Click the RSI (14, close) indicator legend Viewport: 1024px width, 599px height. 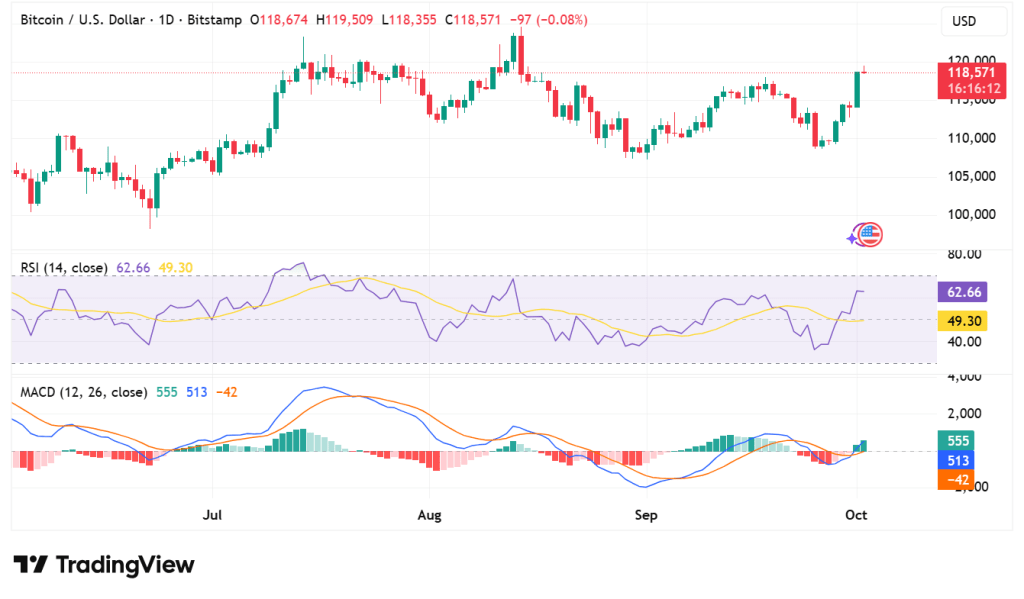64,268
